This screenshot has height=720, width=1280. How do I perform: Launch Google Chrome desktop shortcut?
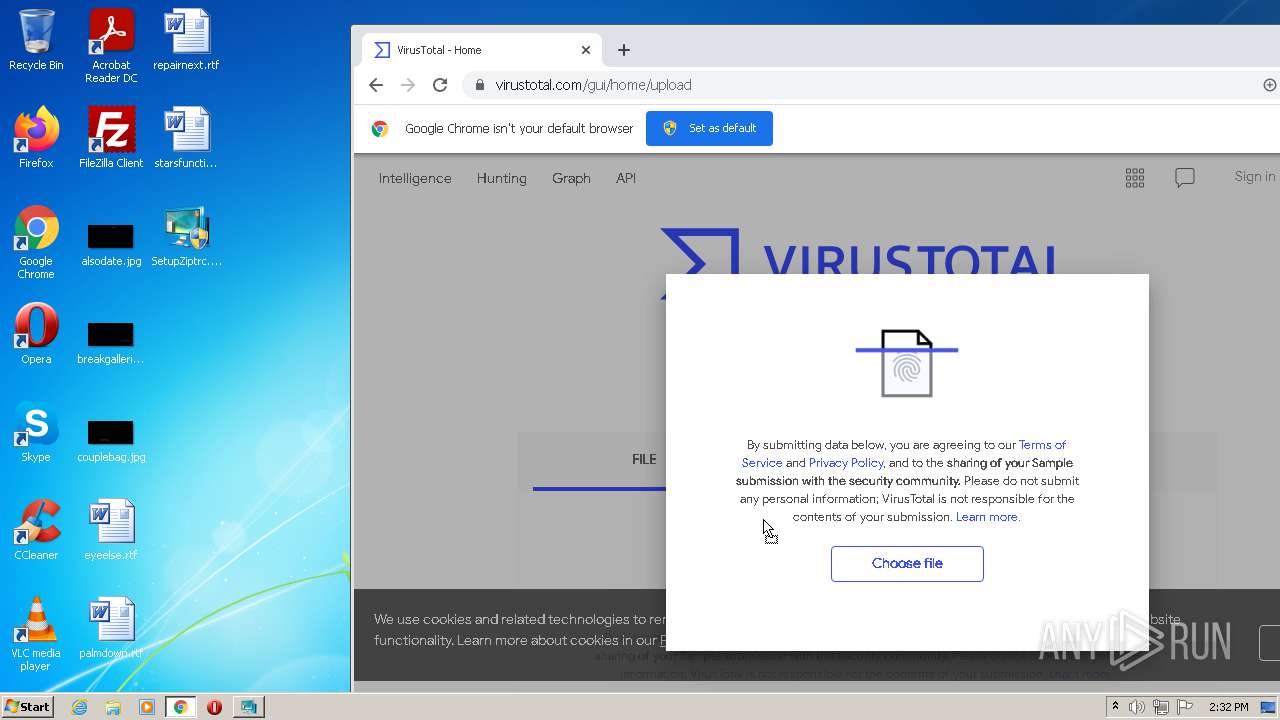(x=36, y=242)
